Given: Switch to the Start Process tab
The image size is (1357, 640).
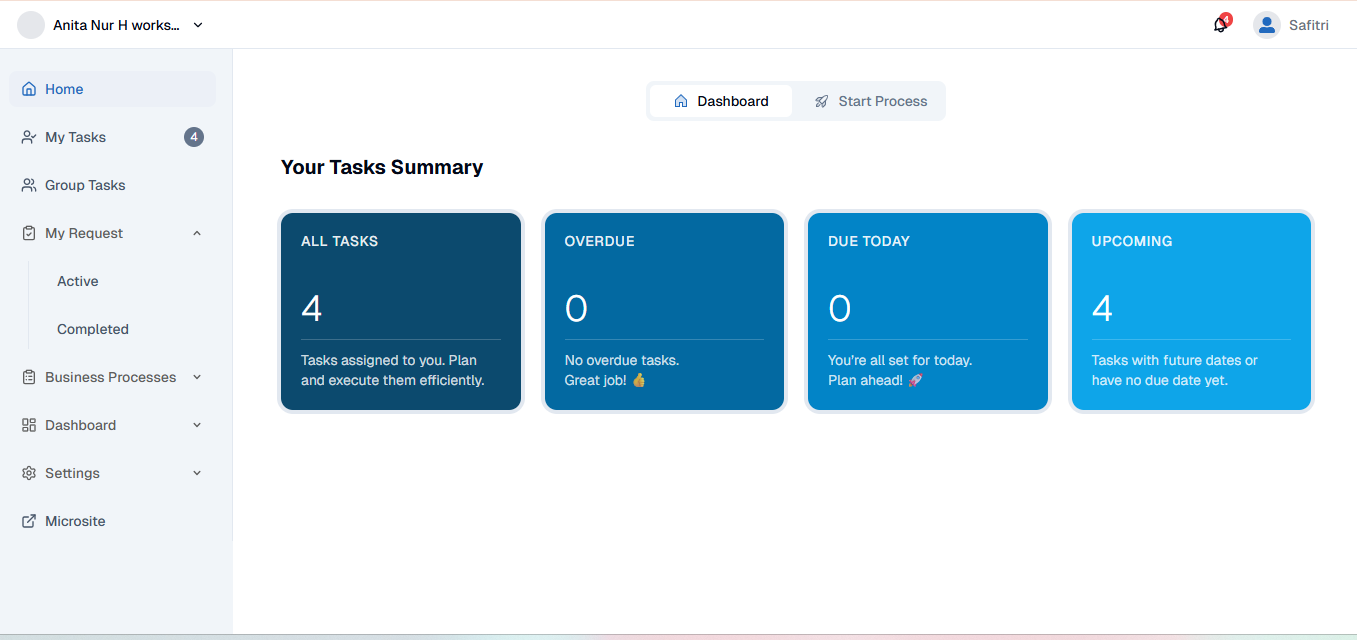Looking at the screenshot, I should pos(869,100).
